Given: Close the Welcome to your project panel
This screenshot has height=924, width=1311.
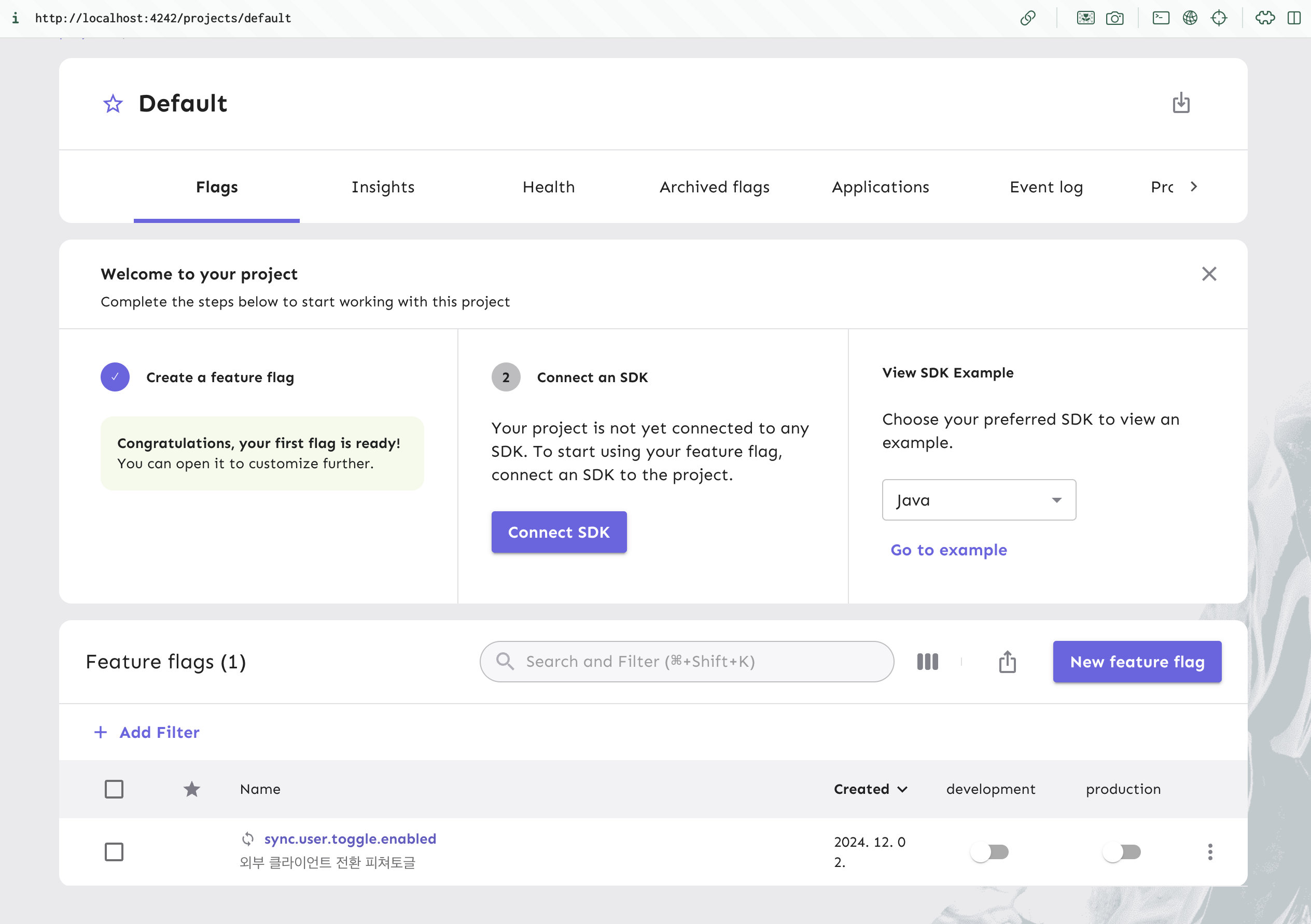Looking at the screenshot, I should pyautogui.click(x=1209, y=274).
